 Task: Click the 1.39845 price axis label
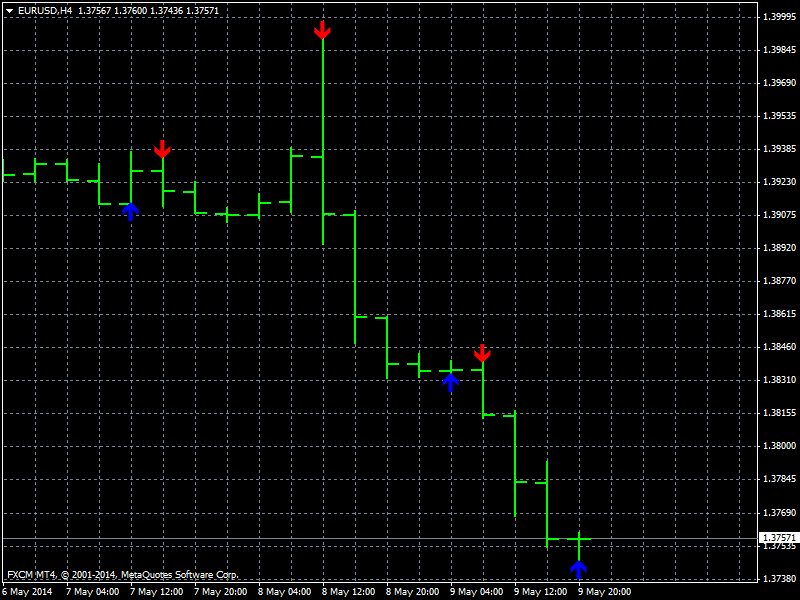point(779,49)
